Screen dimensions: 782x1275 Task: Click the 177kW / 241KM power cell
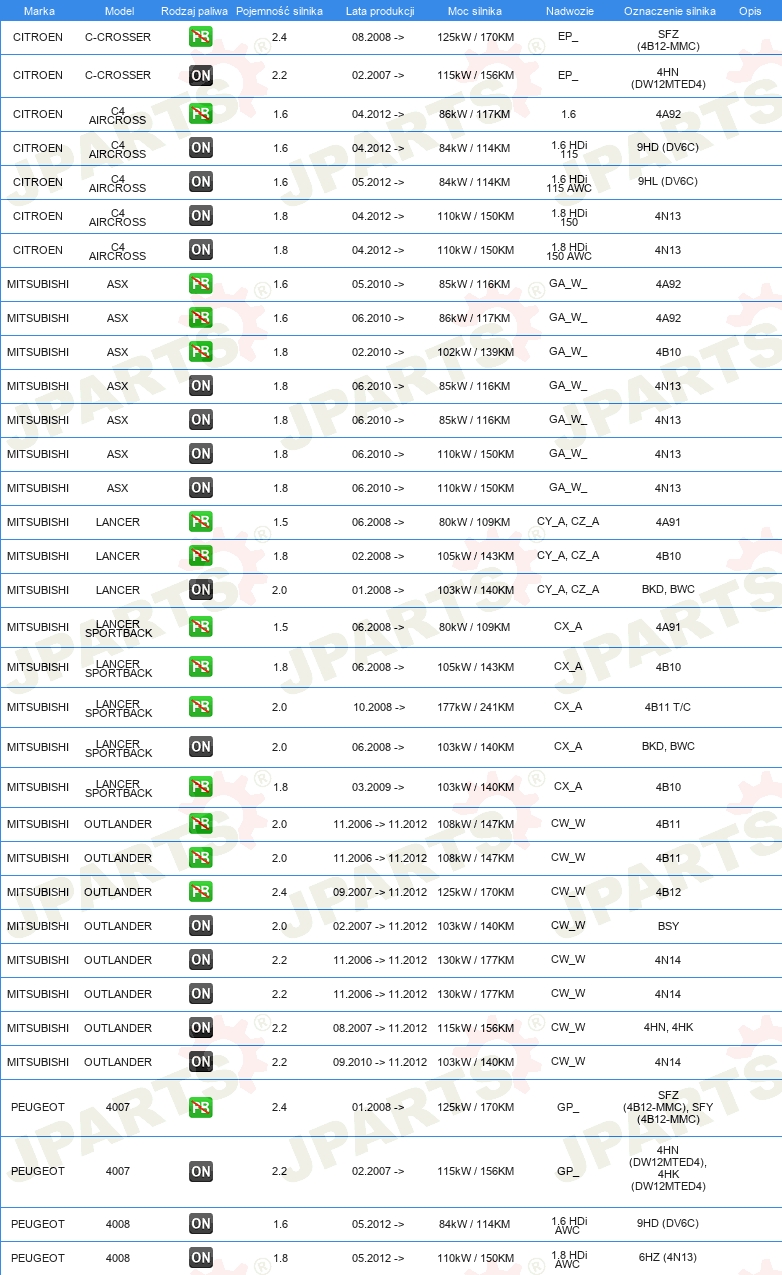(x=475, y=707)
